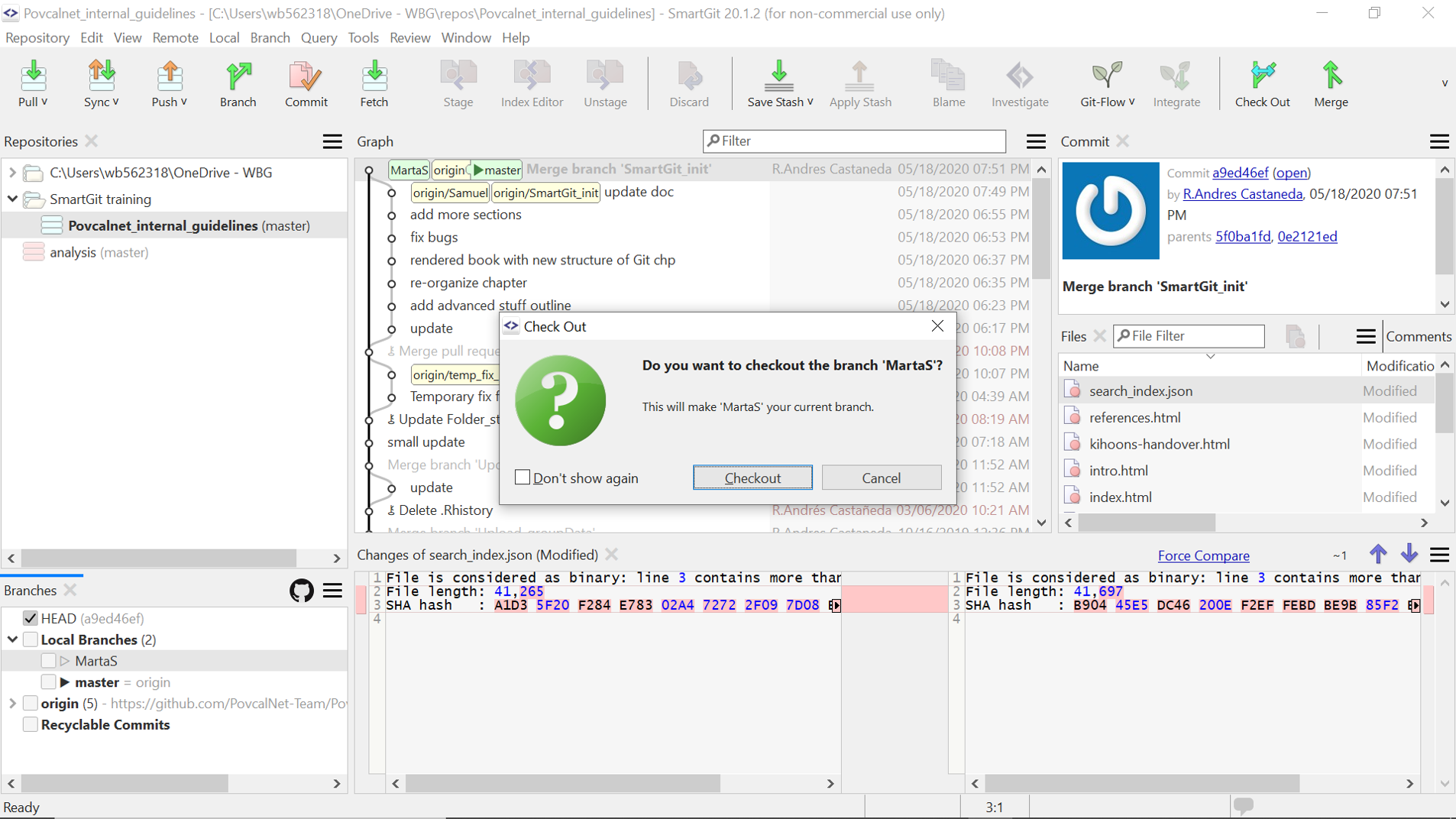Toggle the master branch checkbox

tap(48, 682)
